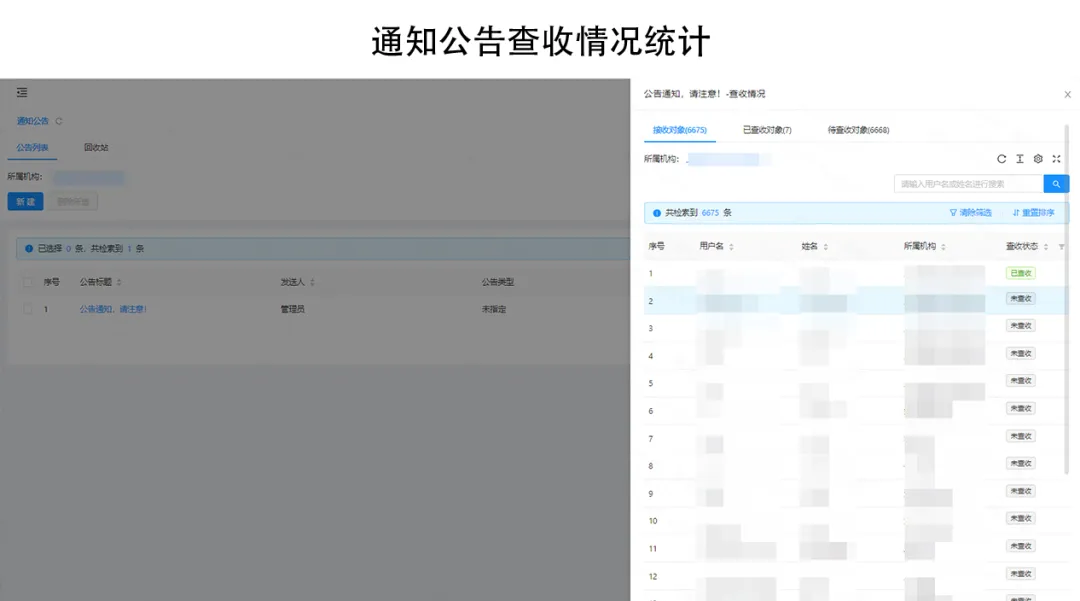The width and height of the screenshot is (1080, 601).
Task: Toggle fullscreen view of the receive table
Action: pos(1056,159)
